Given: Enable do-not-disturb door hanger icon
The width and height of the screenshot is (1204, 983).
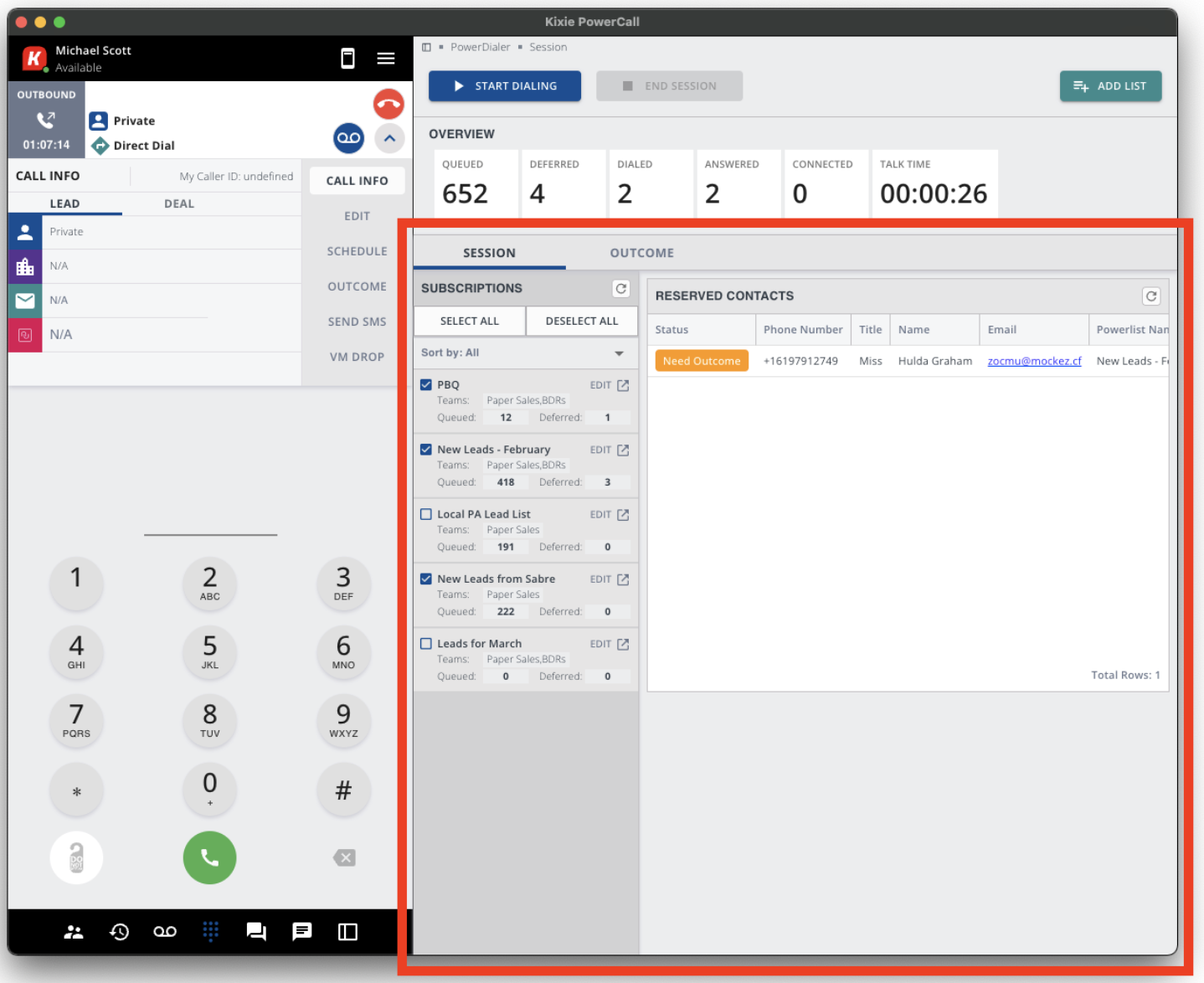Looking at the screenshot, I should pos(76,857).
